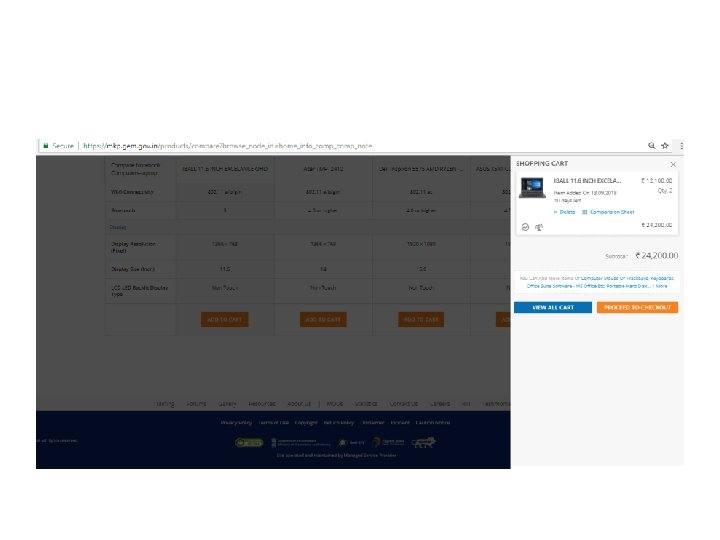720x540 pixels.
Task: Add the Acer laptop column to cart
Action: tap(323, 320)
